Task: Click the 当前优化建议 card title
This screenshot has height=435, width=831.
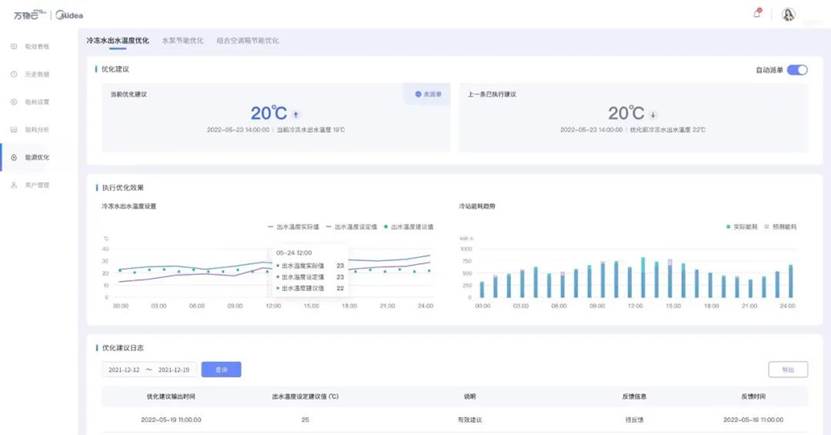Action: [128, 94]
